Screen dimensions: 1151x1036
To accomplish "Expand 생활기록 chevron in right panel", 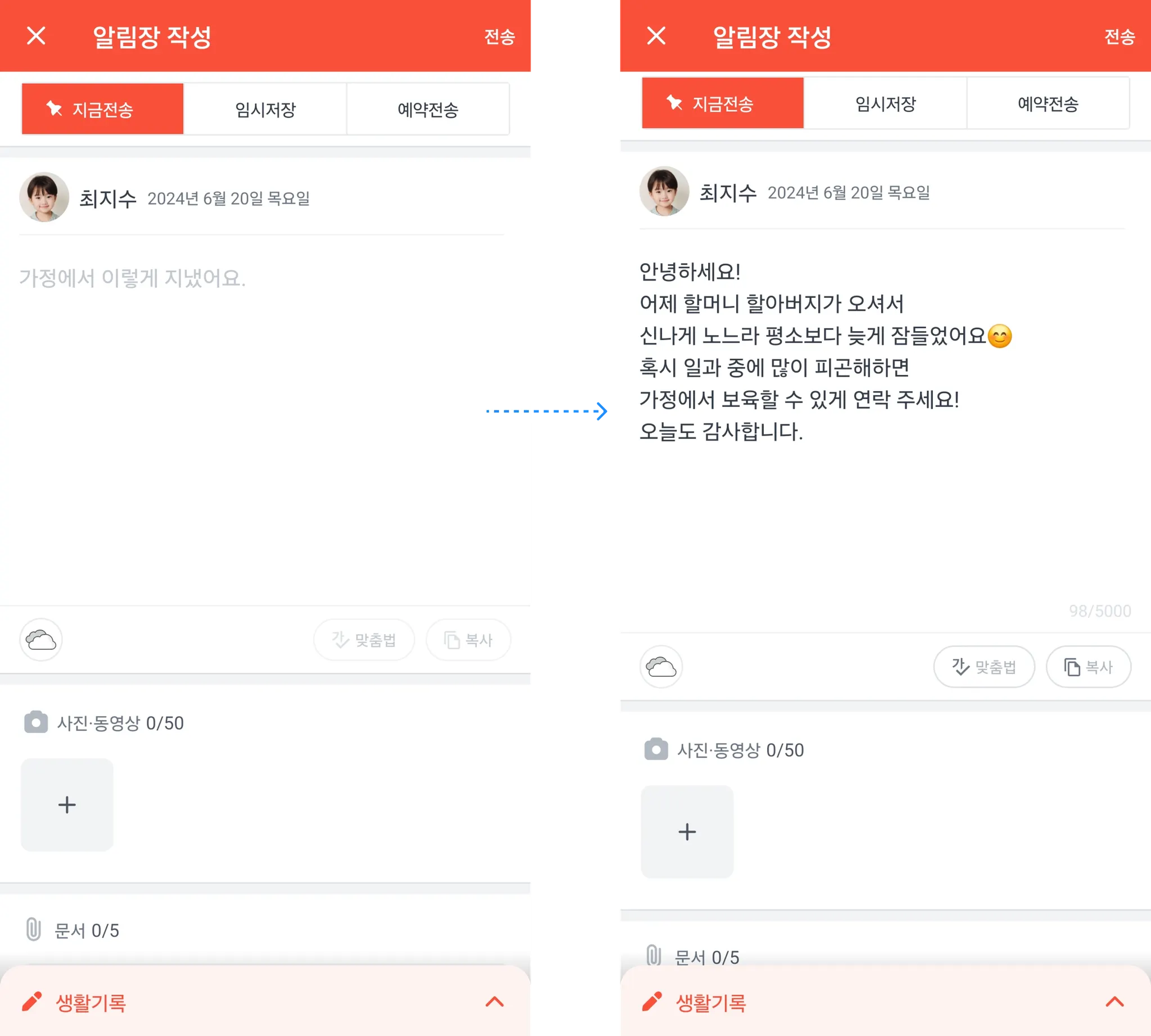I will point(1114,1002).
